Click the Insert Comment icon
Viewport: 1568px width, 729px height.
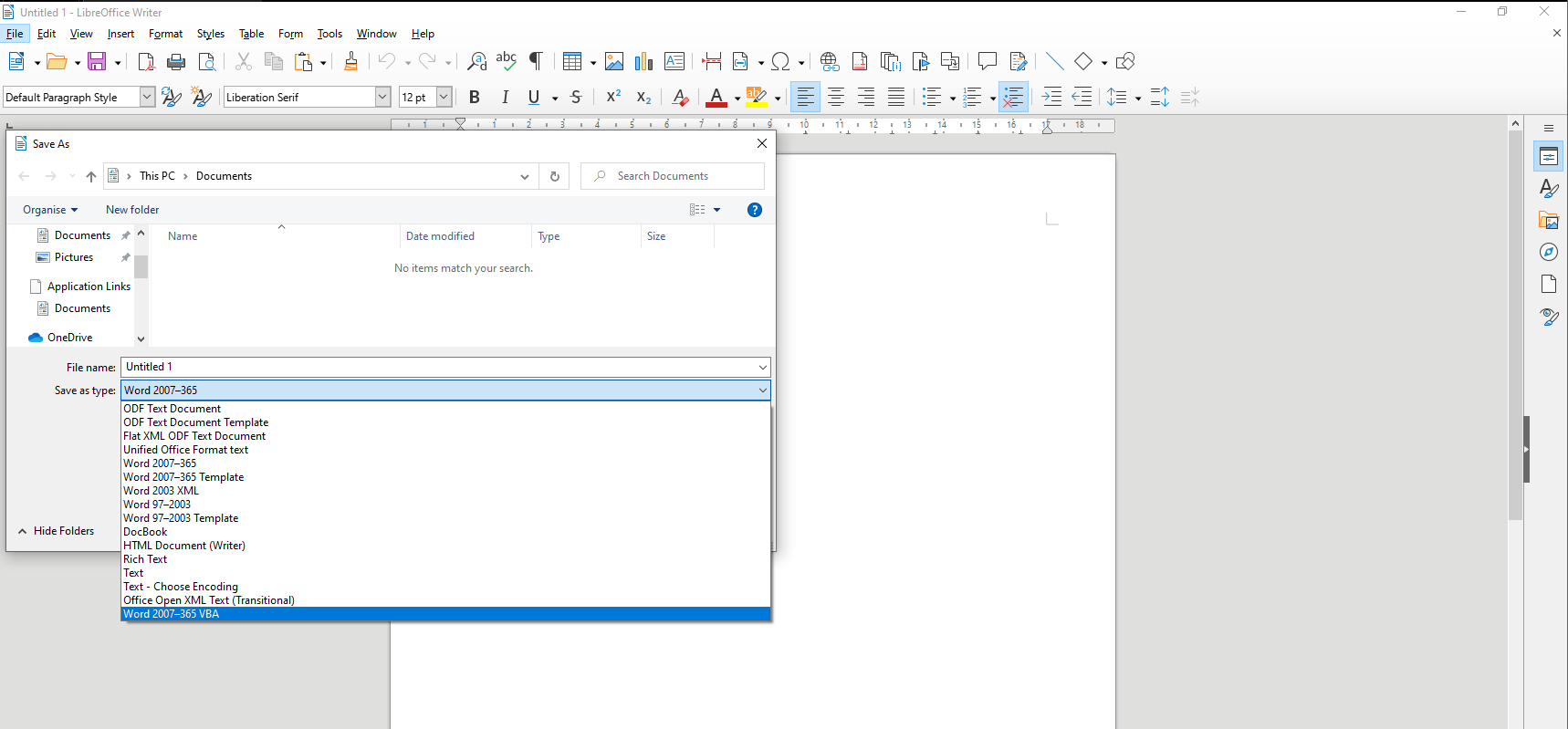point(987,61)
